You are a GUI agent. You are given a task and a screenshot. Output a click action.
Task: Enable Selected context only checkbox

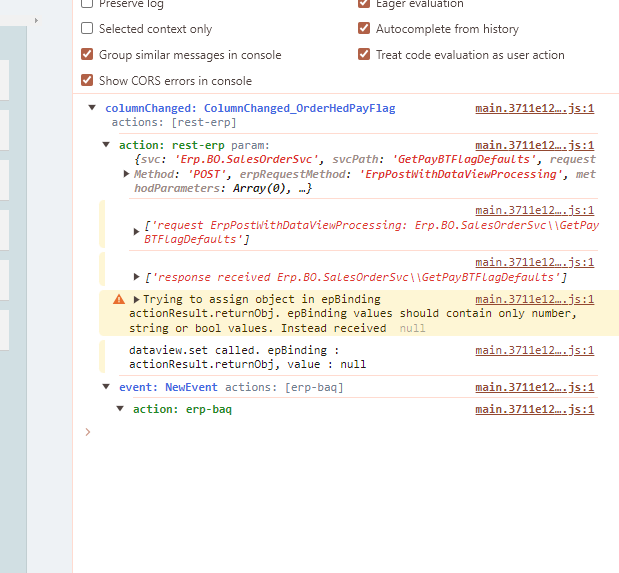(87, 28)
